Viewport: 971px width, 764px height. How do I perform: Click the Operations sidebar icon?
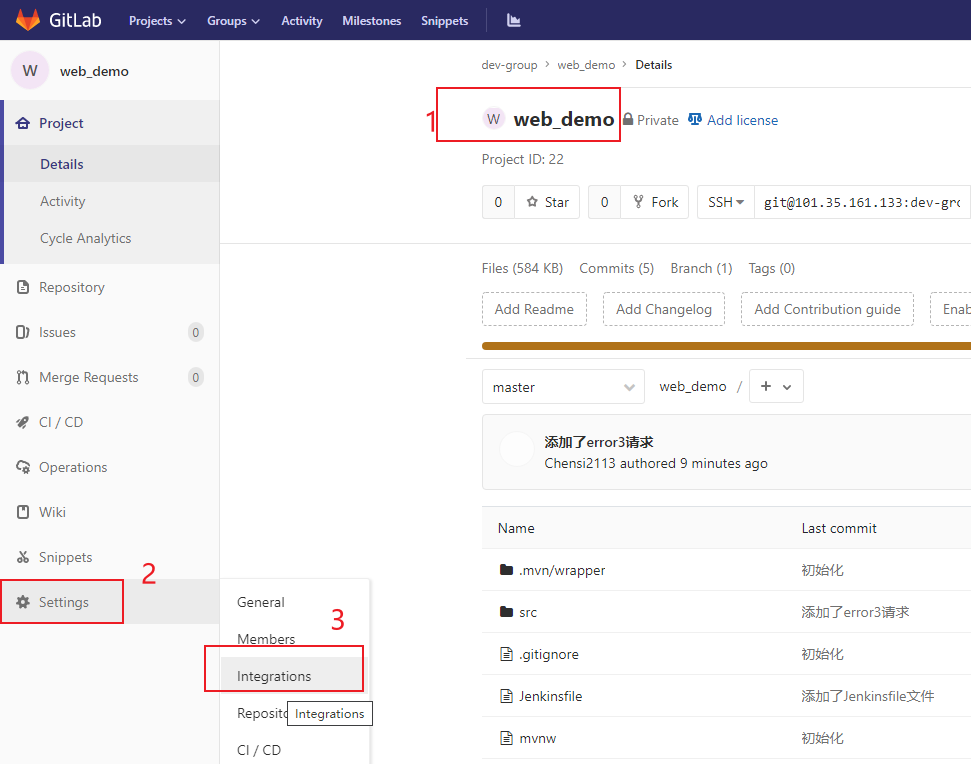(23, 467)
